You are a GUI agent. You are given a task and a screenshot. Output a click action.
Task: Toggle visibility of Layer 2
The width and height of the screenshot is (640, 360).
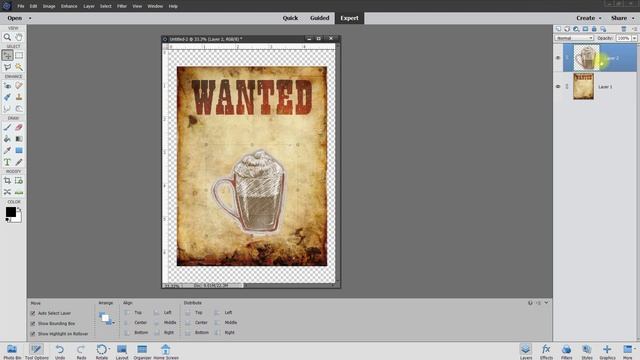coord(558,58)
